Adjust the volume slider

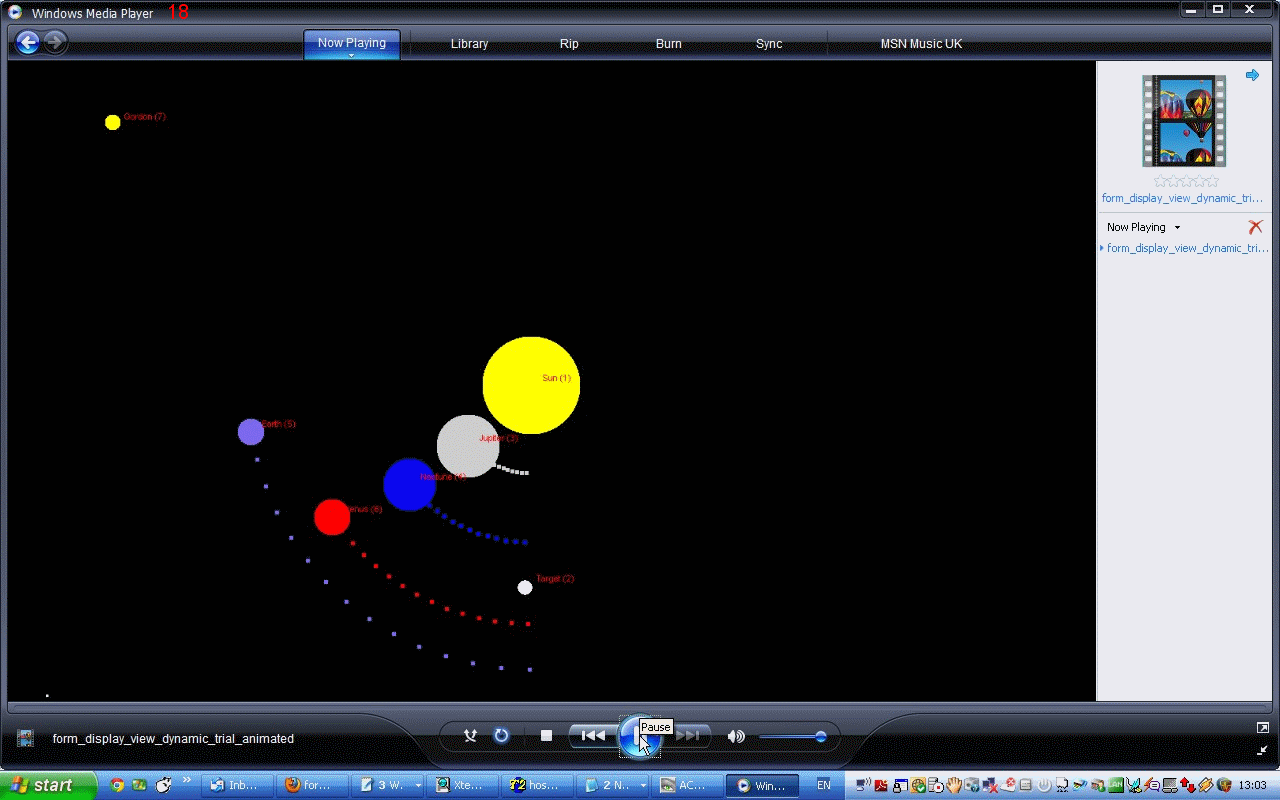coord(792,737)
